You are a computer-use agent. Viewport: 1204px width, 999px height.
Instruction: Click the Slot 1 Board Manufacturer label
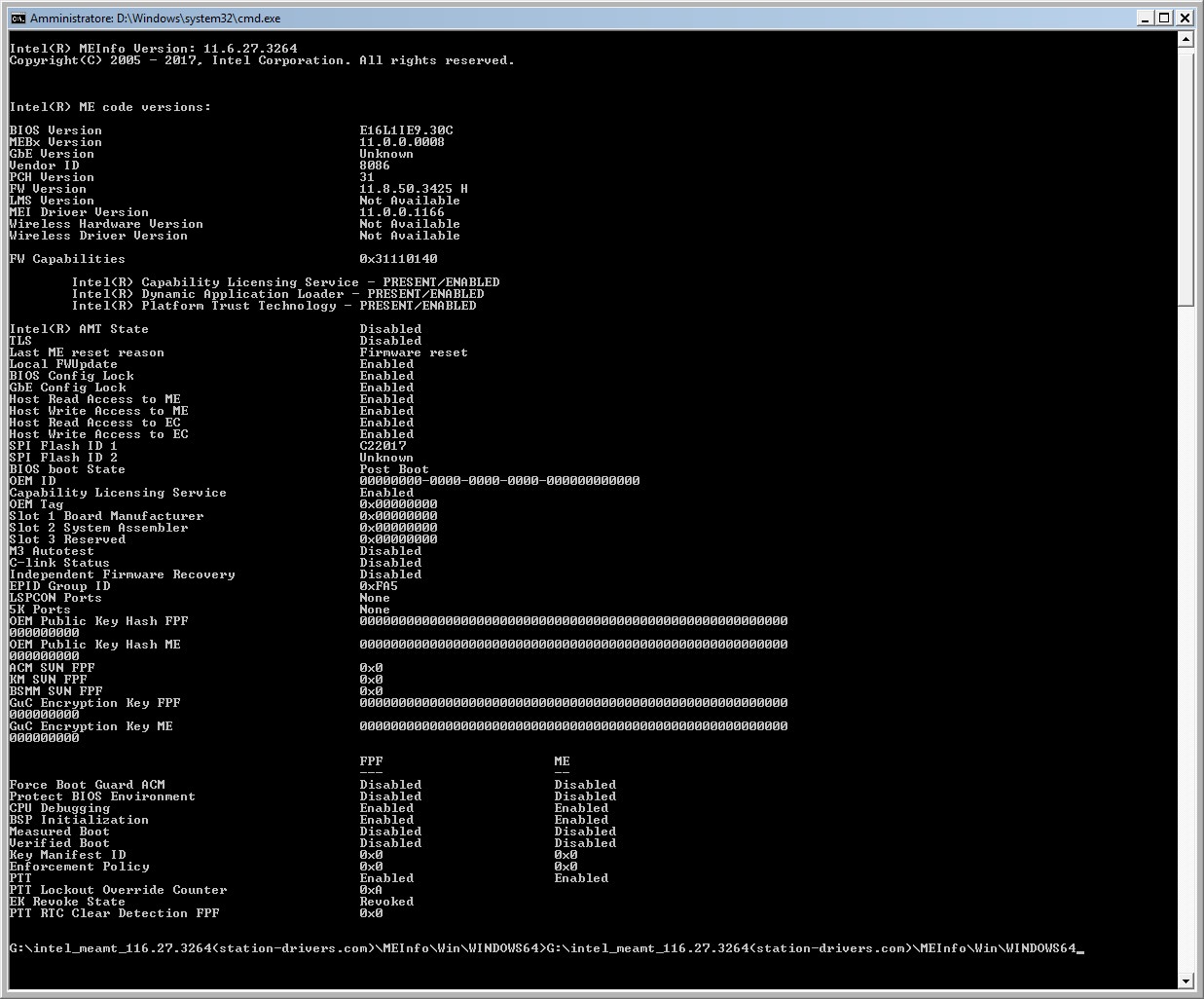point(106,516)
